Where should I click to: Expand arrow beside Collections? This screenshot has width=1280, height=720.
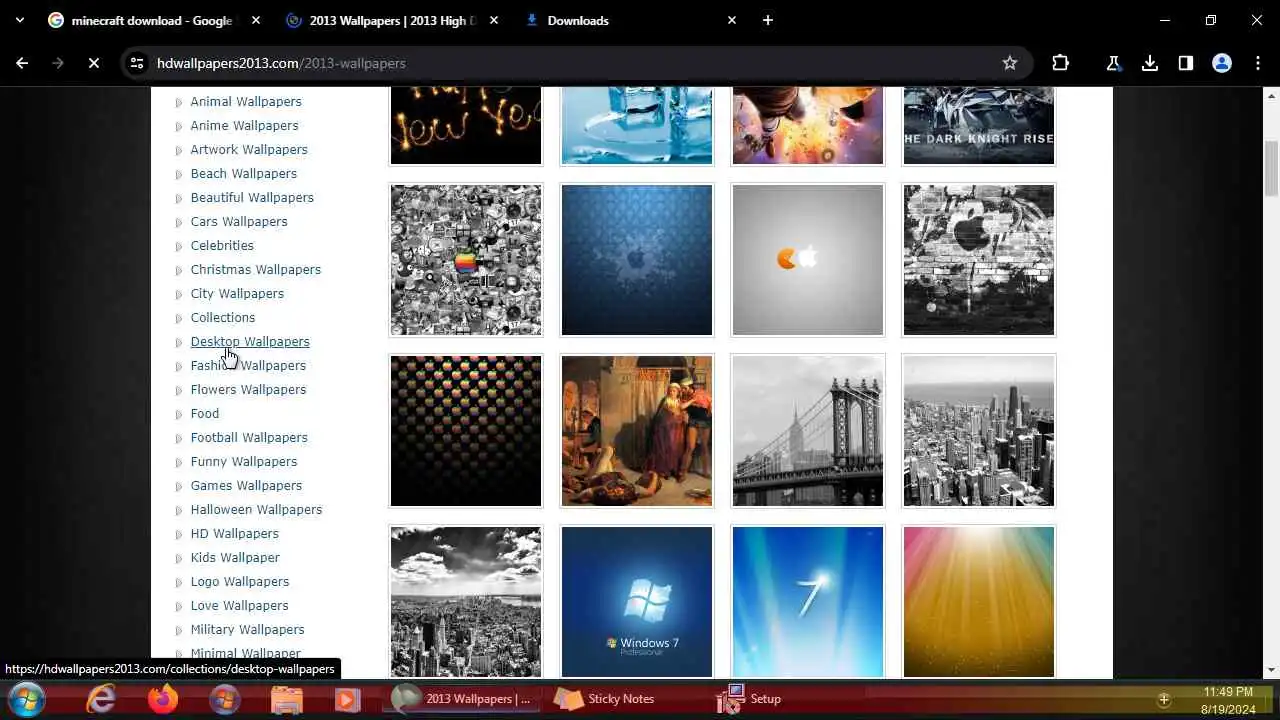[179, 318]
